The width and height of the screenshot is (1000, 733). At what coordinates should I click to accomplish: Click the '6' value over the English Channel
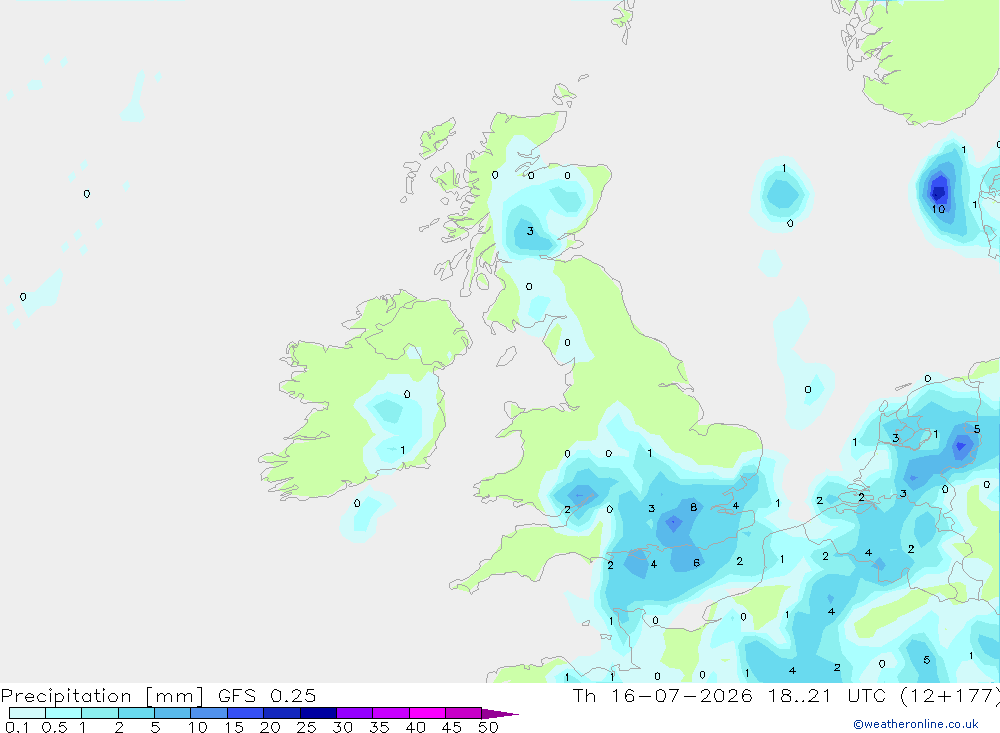(696, 563)
